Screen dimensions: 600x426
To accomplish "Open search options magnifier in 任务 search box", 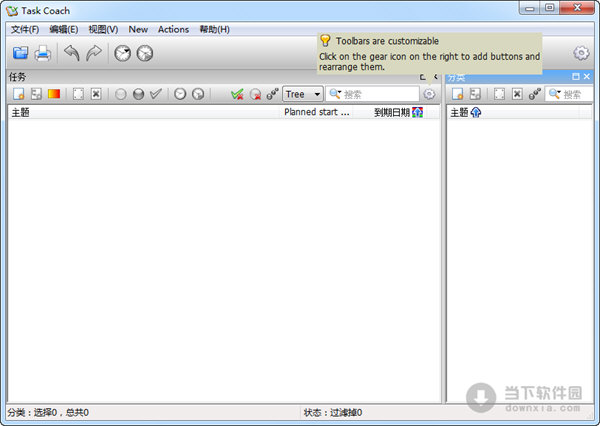I will pyautogui.click(x=335, y=94).
